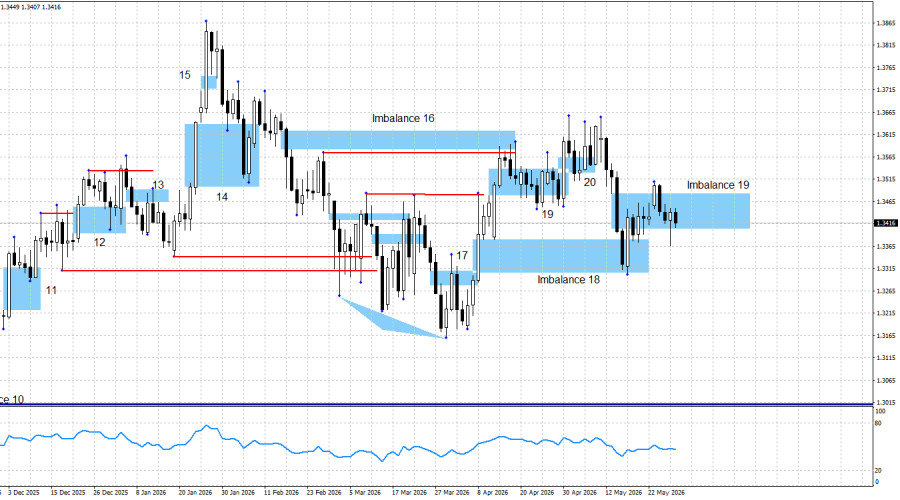The image size is (900, 500).
Task: Click the 1.3815 price axis label
Action: [x=886, y=45]
